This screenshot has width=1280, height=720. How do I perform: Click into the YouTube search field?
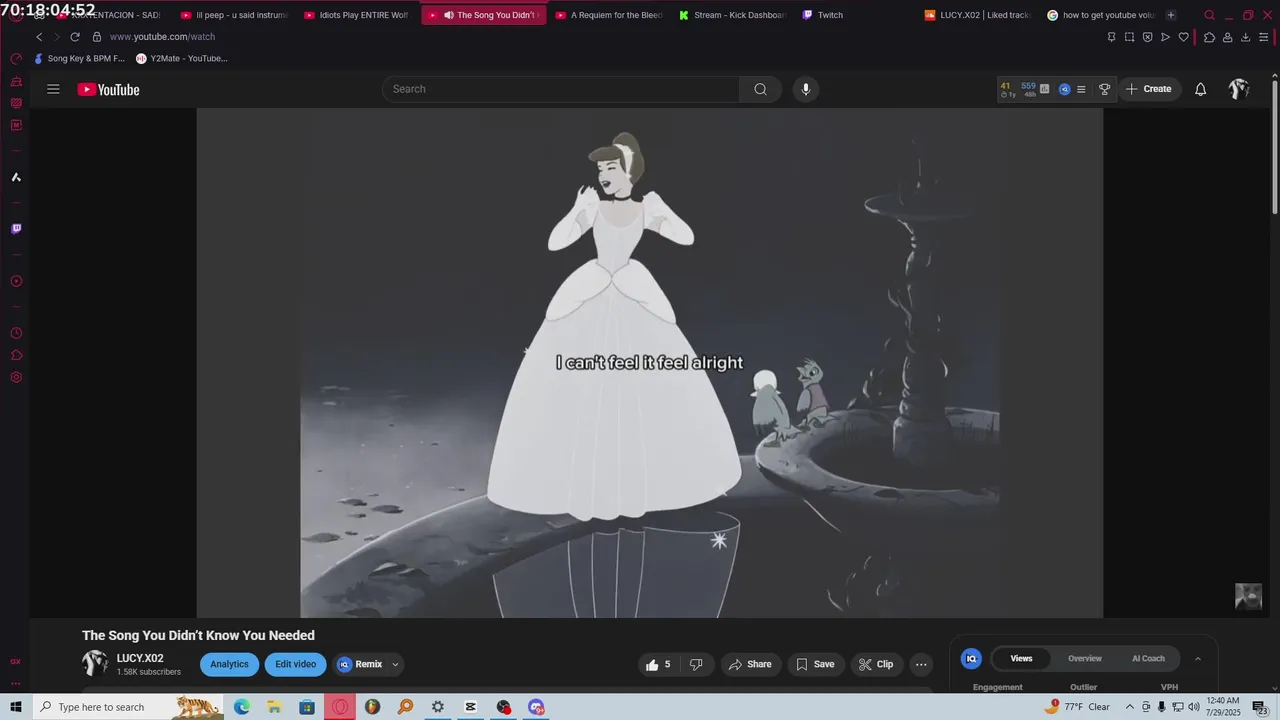(x=561, y=89)
